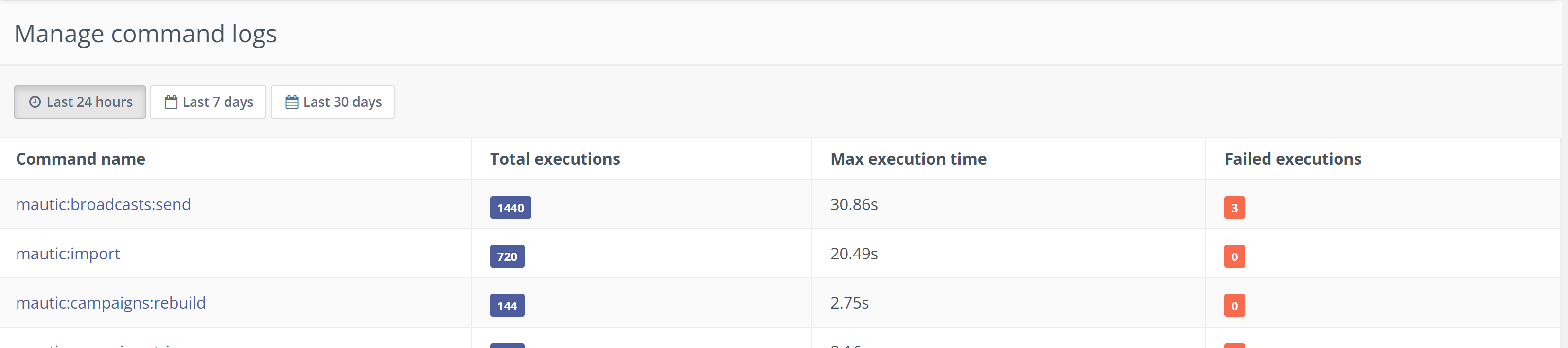This screenshot has width=1568, height=348.
Task: Select the Last 24 hours filter
Action: pyautogui.click(x=80, y=102)
